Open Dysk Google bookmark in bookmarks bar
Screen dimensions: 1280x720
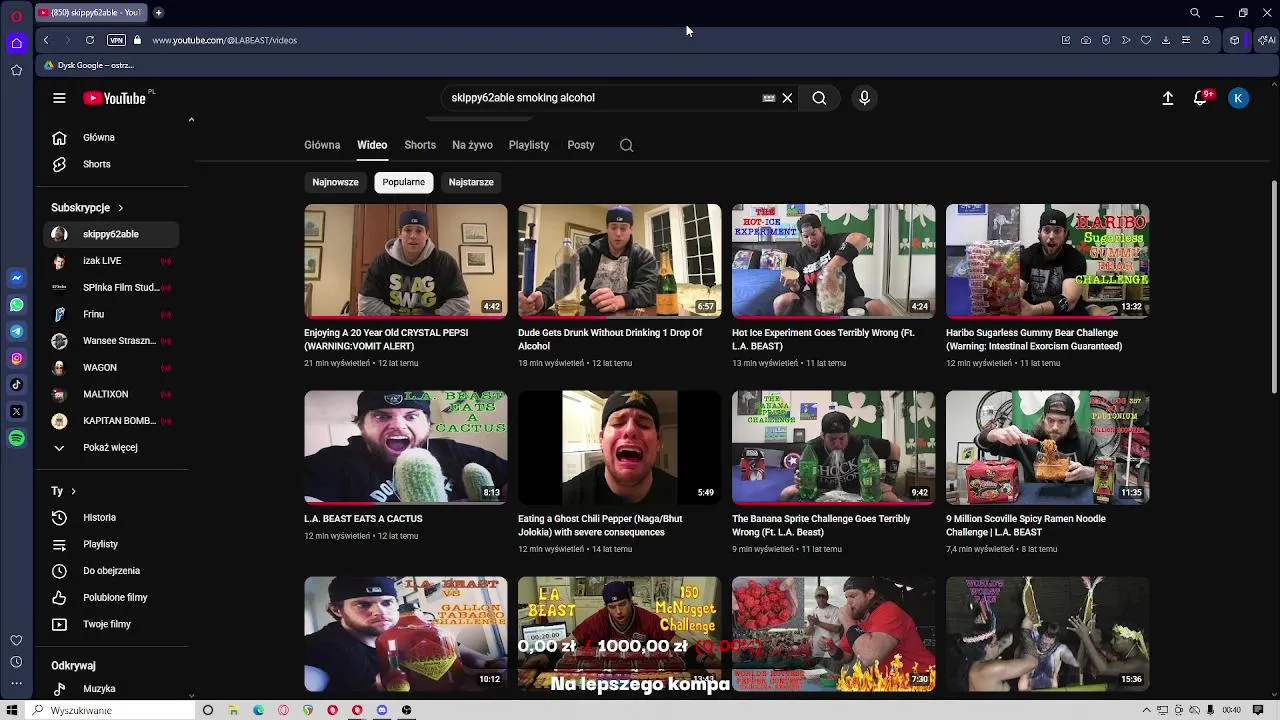pos(88,65)
